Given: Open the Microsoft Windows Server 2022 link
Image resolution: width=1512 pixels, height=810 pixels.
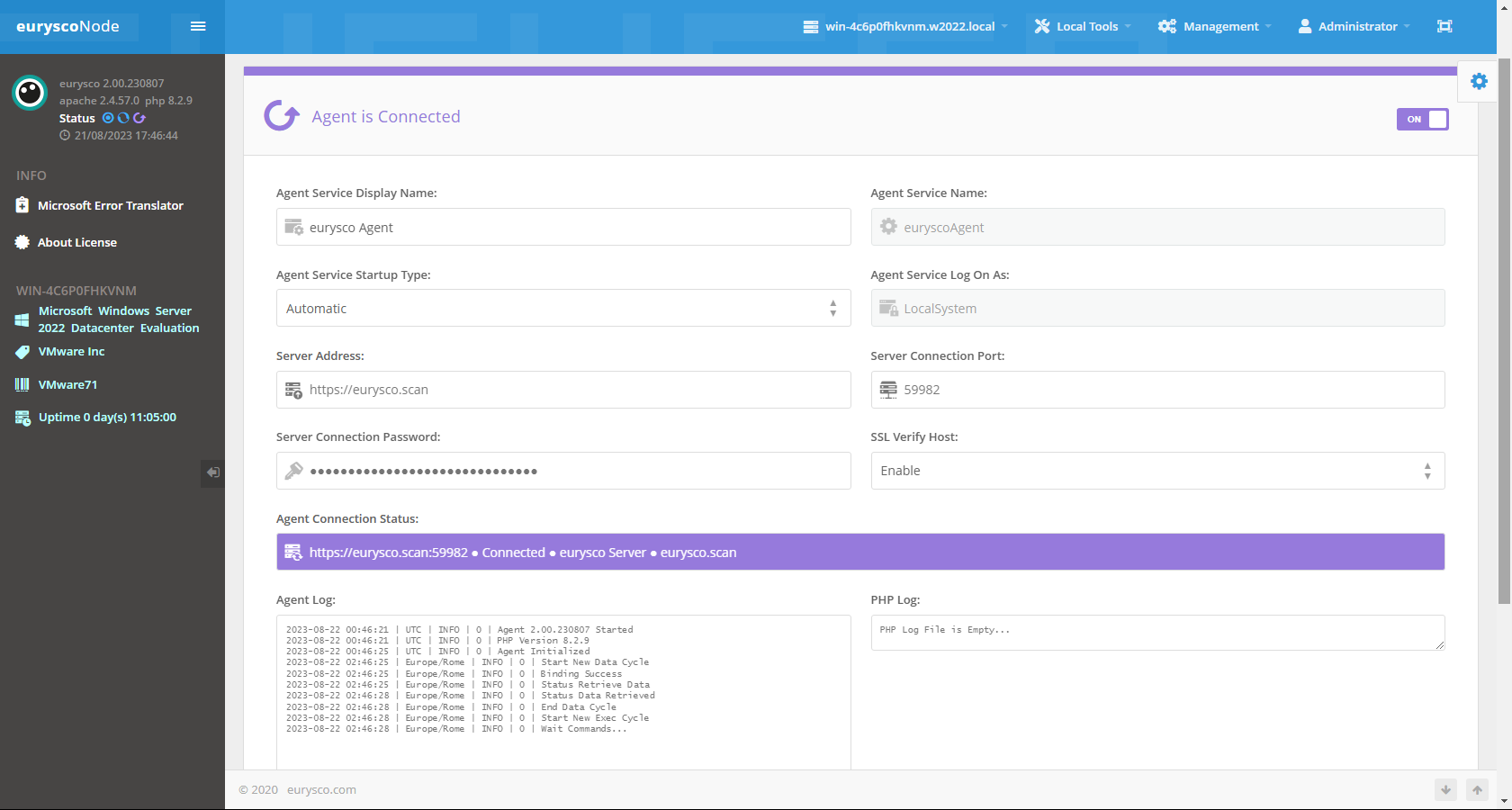Looking at the screenshot, I should tap(119, 319).
